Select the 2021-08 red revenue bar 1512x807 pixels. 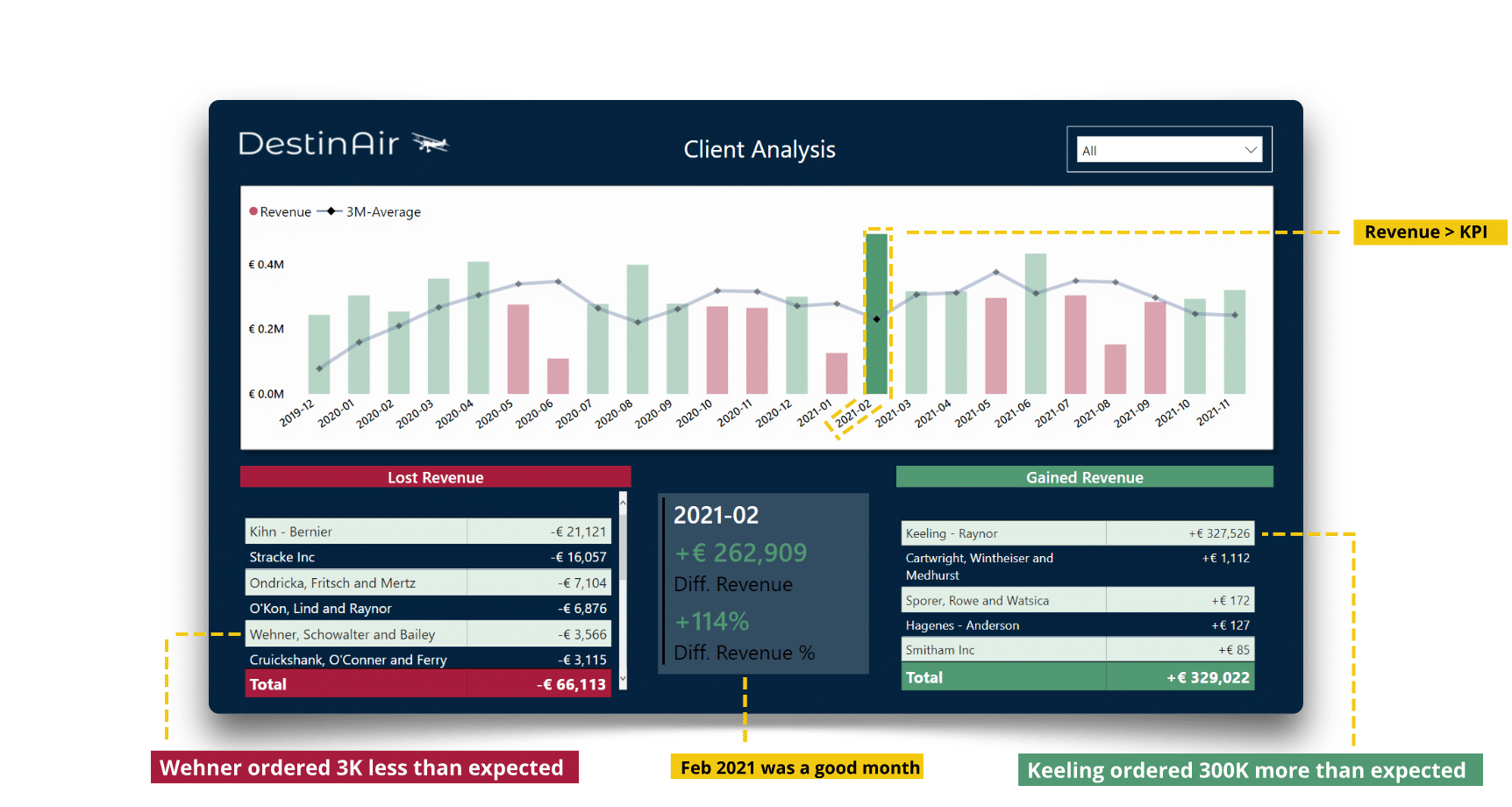point(1116,369)
